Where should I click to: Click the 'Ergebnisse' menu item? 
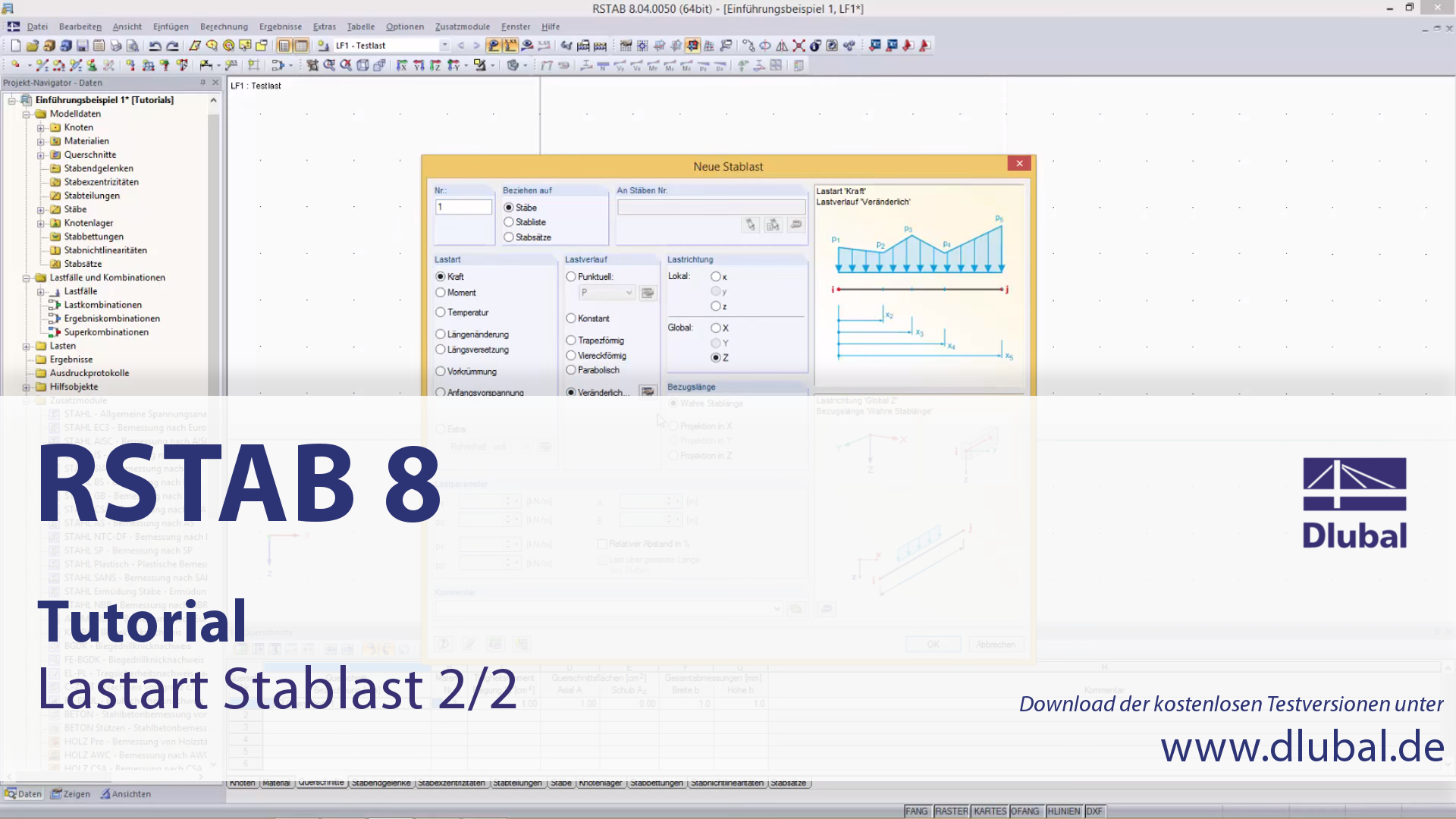(x=281, y=27)
